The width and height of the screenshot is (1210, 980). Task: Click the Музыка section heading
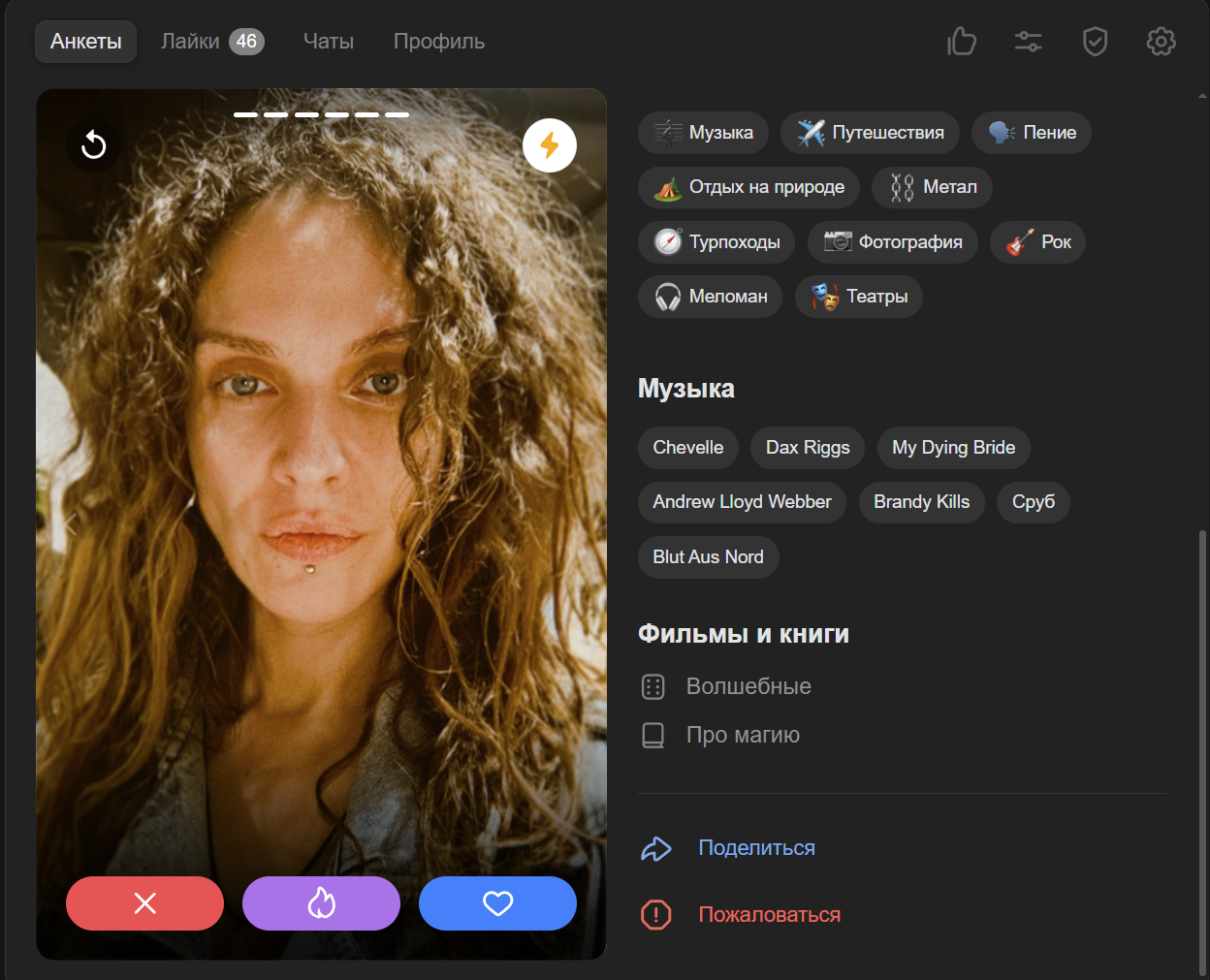[686, 389]
